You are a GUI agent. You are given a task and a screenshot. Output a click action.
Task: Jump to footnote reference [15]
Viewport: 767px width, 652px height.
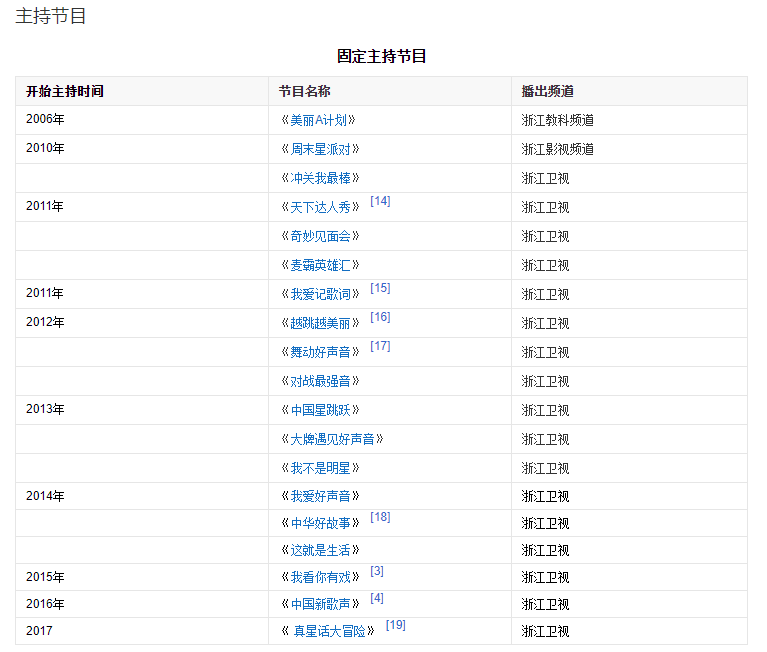[x=380, y=288]
